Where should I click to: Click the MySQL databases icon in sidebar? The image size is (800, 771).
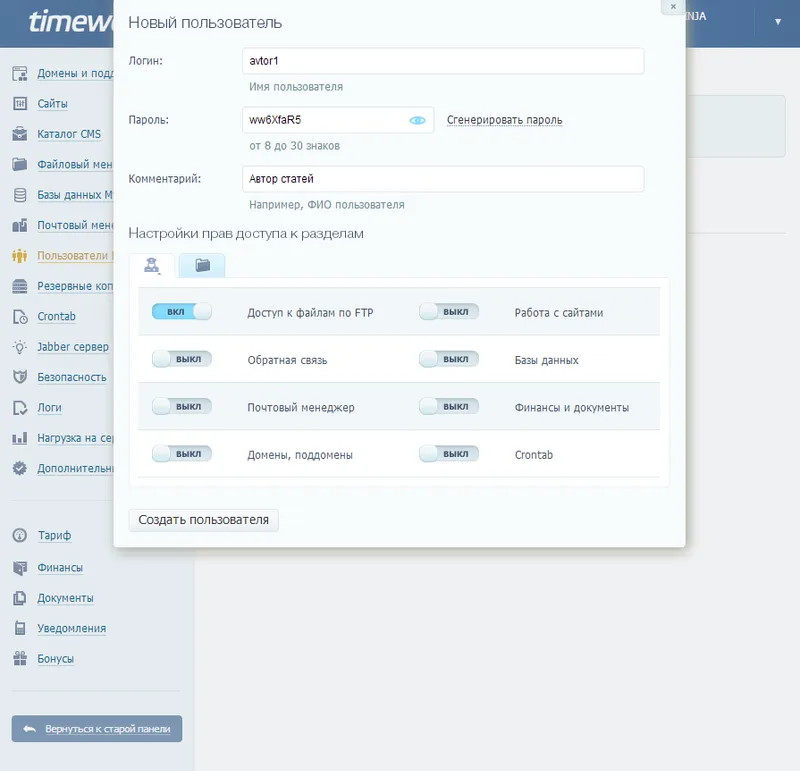[19, 195]
